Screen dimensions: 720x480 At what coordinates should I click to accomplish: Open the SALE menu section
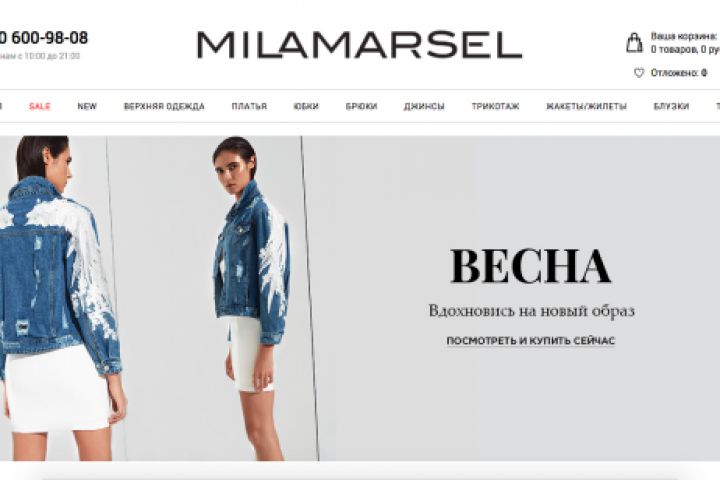[39, 106]
